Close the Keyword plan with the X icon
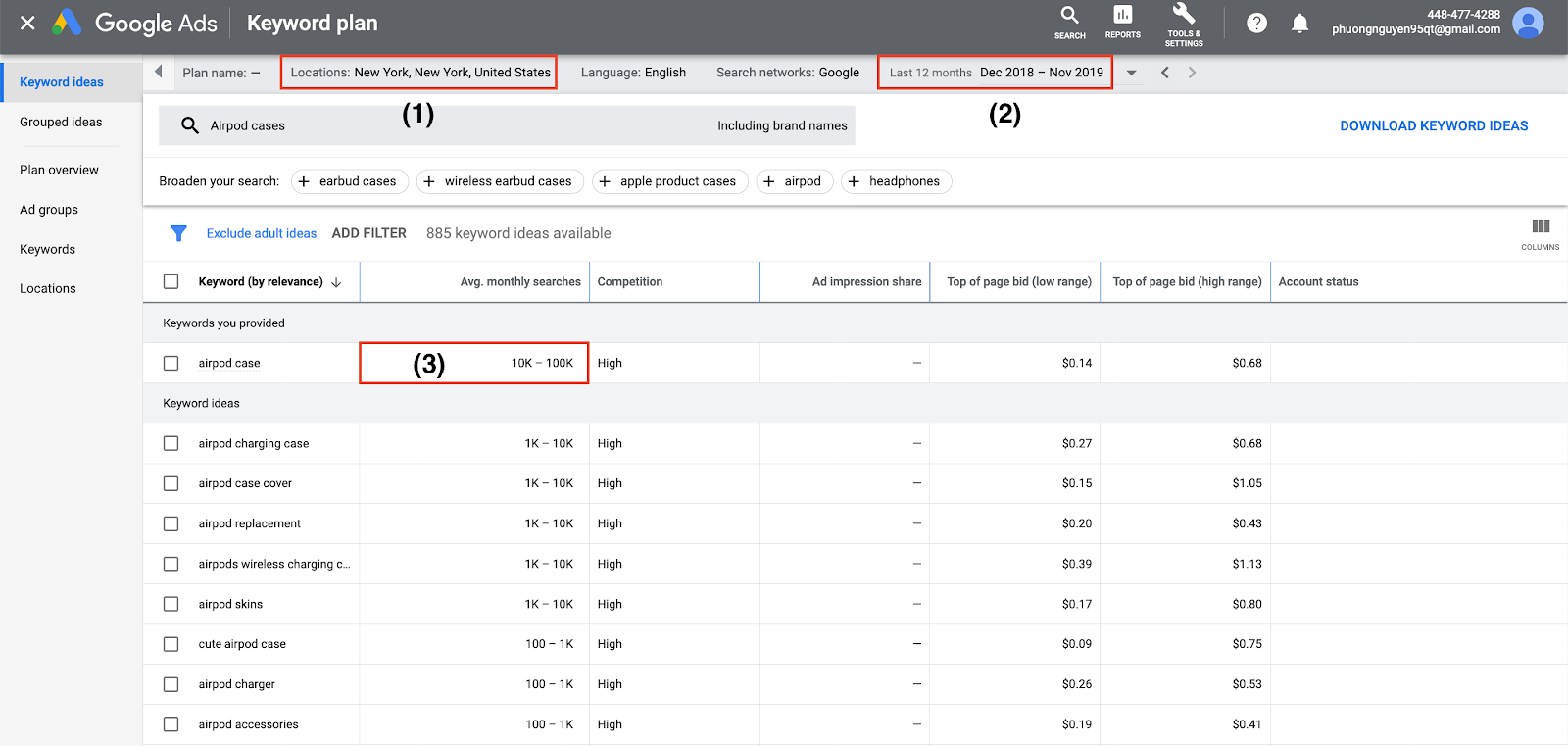Screen dimensions: 1568x746 (x=27, y=23)
